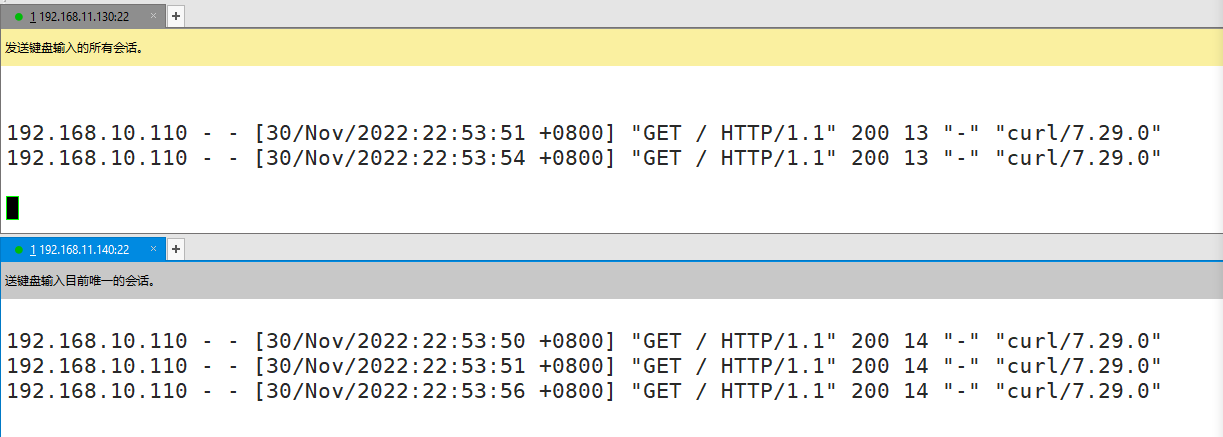Click green status dot on 192.168.11.130 tab
The height and width of the screenshot is (437, 1223).
(19, 17)
